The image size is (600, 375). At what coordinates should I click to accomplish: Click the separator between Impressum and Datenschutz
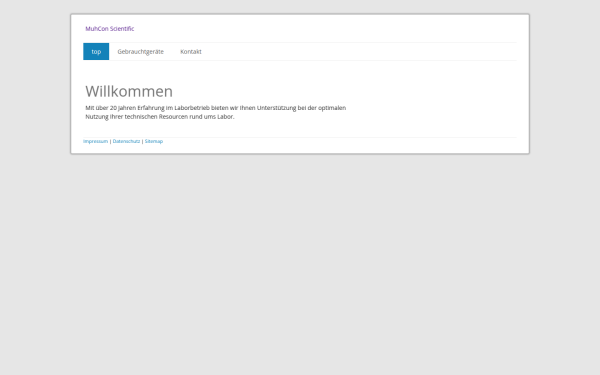[111, 141]
